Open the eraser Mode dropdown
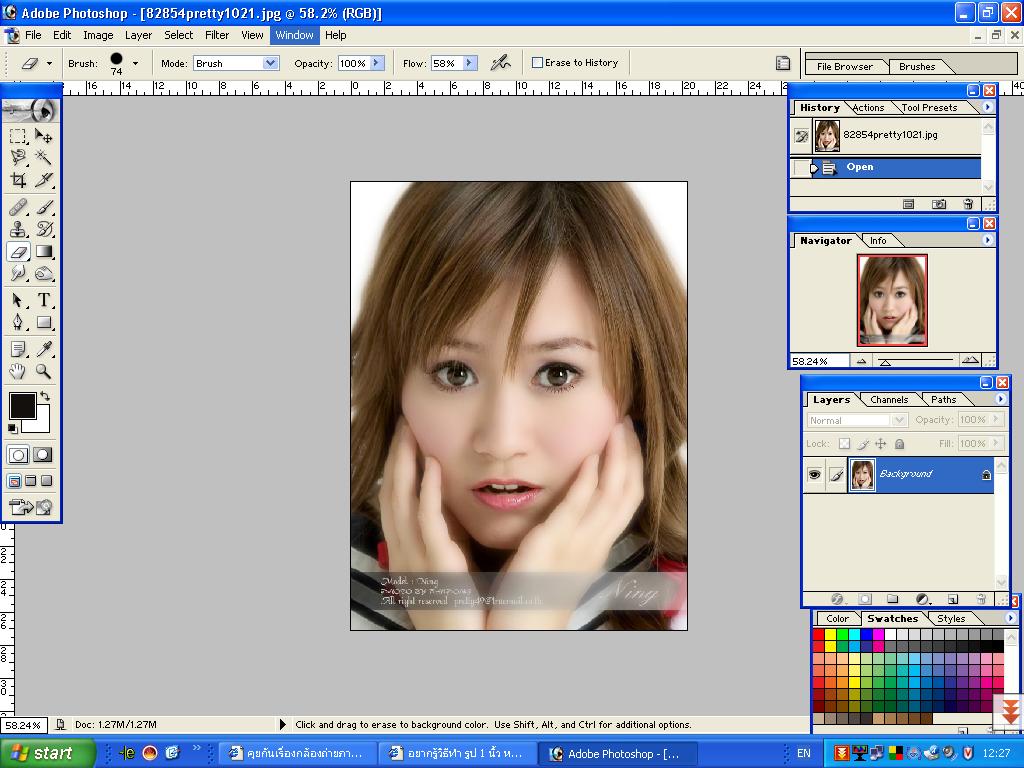This screenshot has height=768, width=1024. (x=270, y=63)
